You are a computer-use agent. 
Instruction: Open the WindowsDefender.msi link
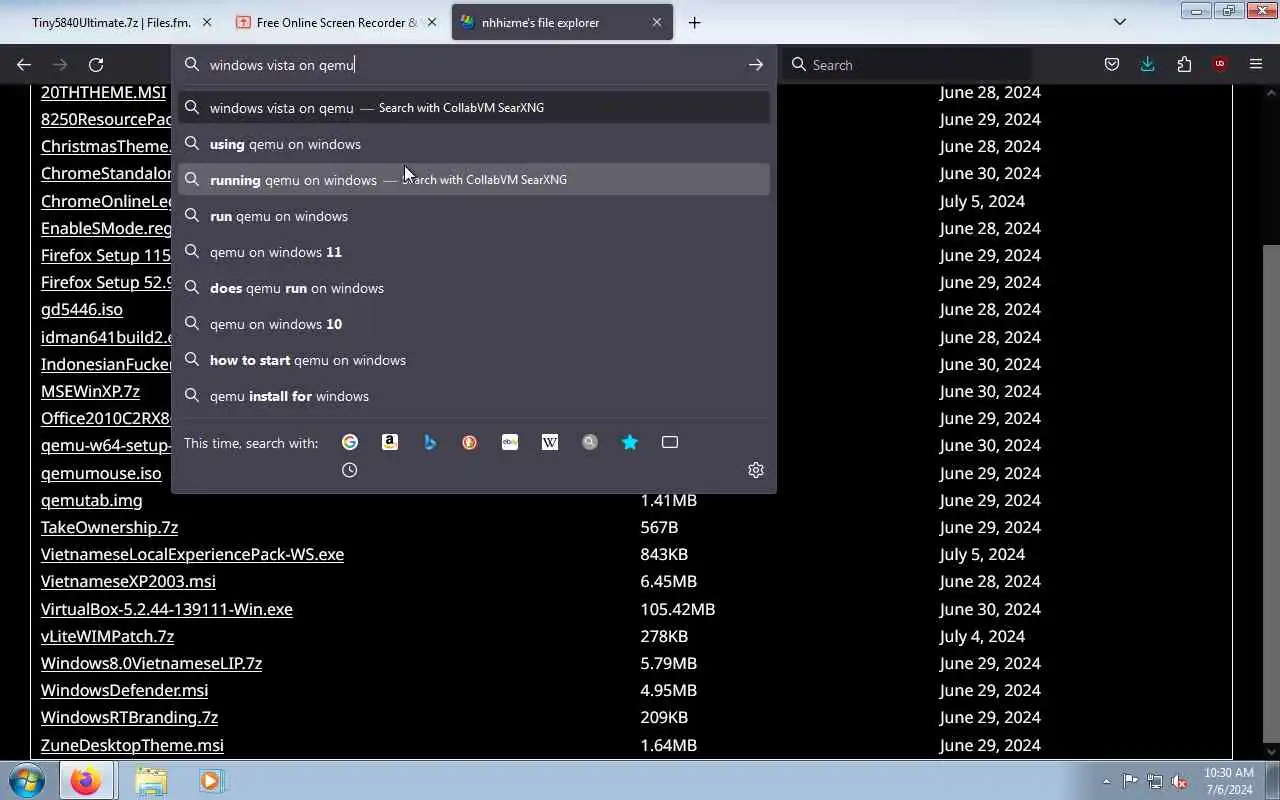pos(125,690)
